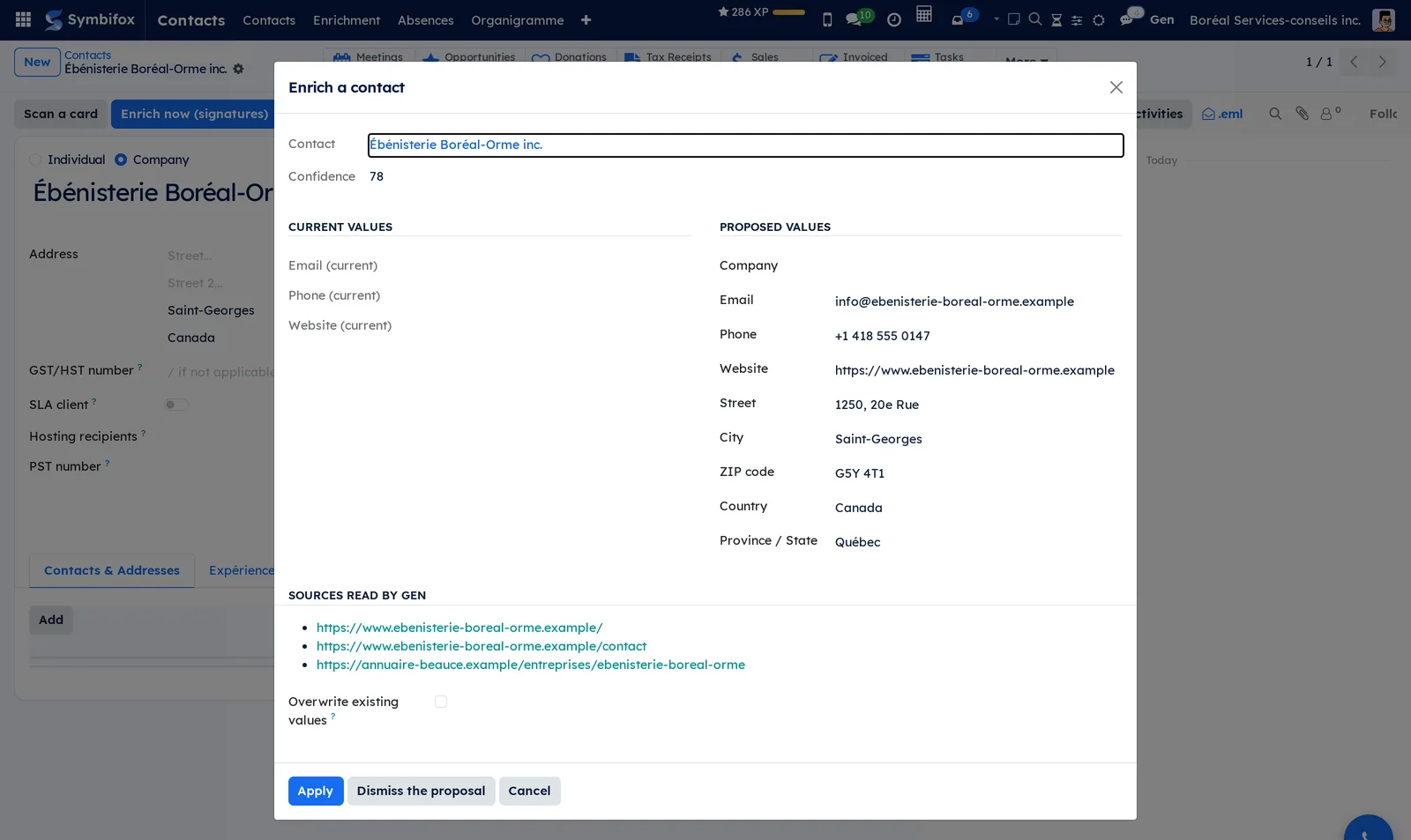Open the user avatar menu
1411x840 pixels.
(x=1384, y=19)
